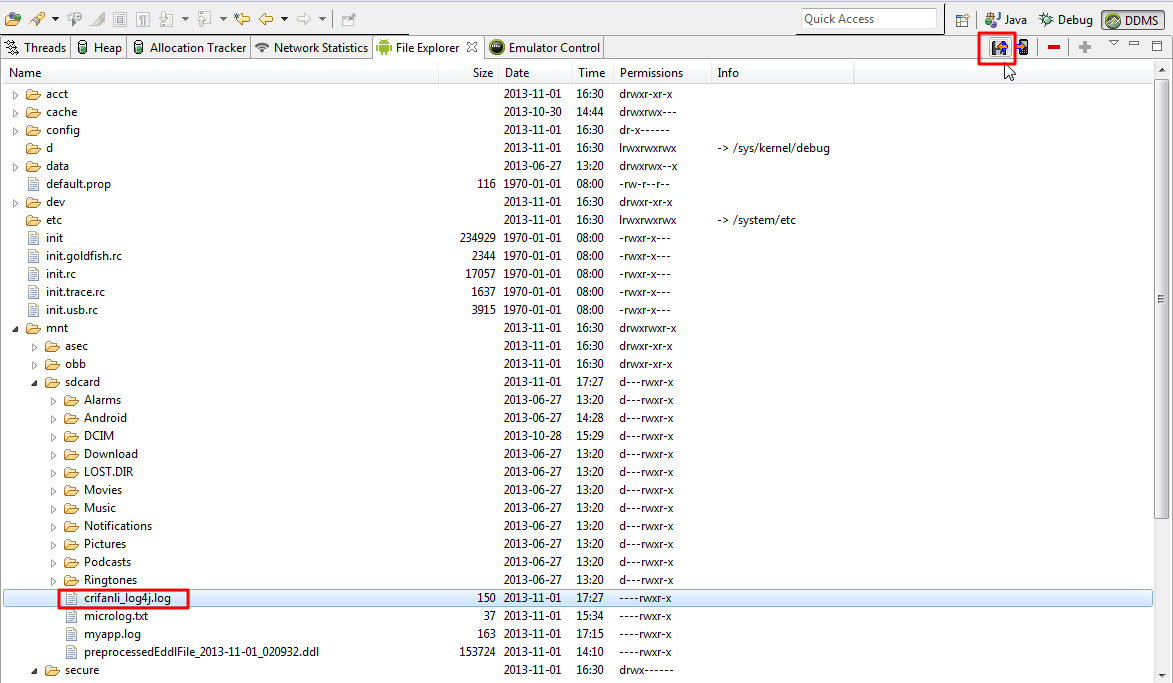
Task: Click into the Quick Access field
Action: point(869,19)
